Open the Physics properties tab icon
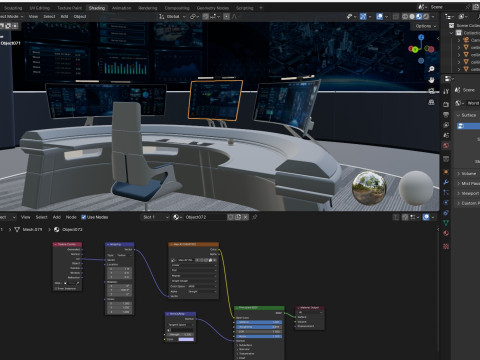Screen dimensions: 480x360 (x=446, y=203)
